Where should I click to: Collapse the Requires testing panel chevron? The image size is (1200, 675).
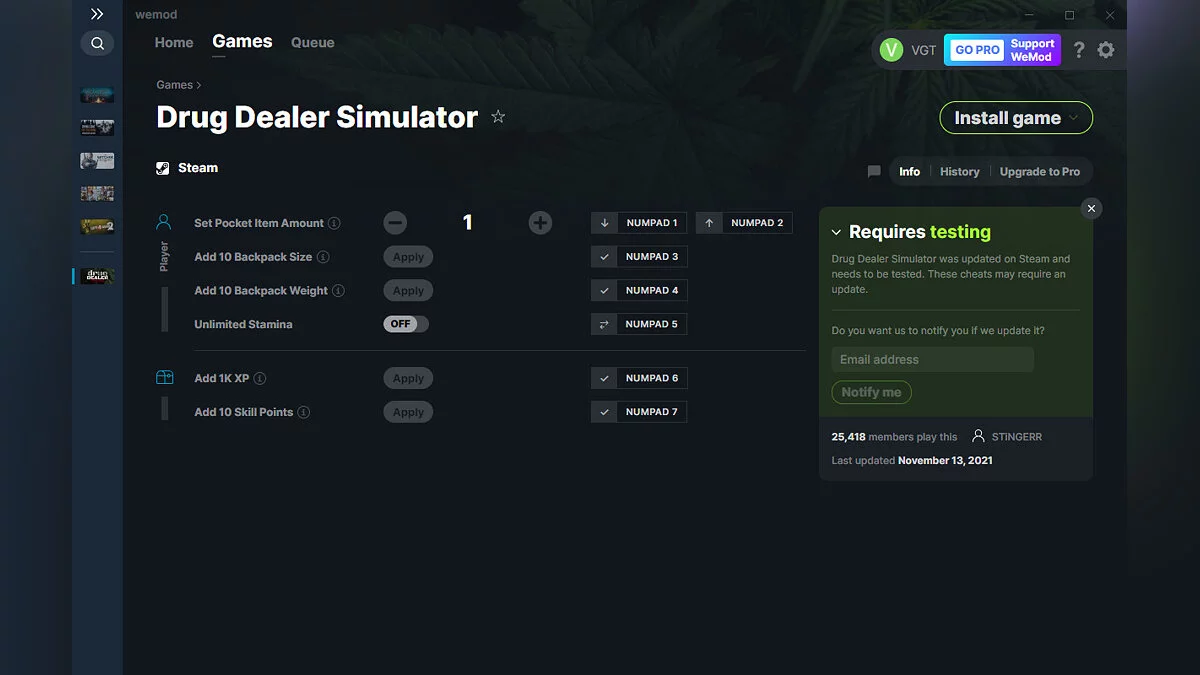[837, 232]
